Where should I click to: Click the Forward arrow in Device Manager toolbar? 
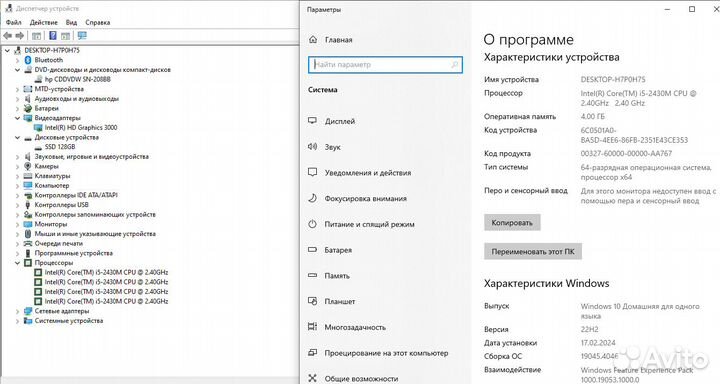19,36
